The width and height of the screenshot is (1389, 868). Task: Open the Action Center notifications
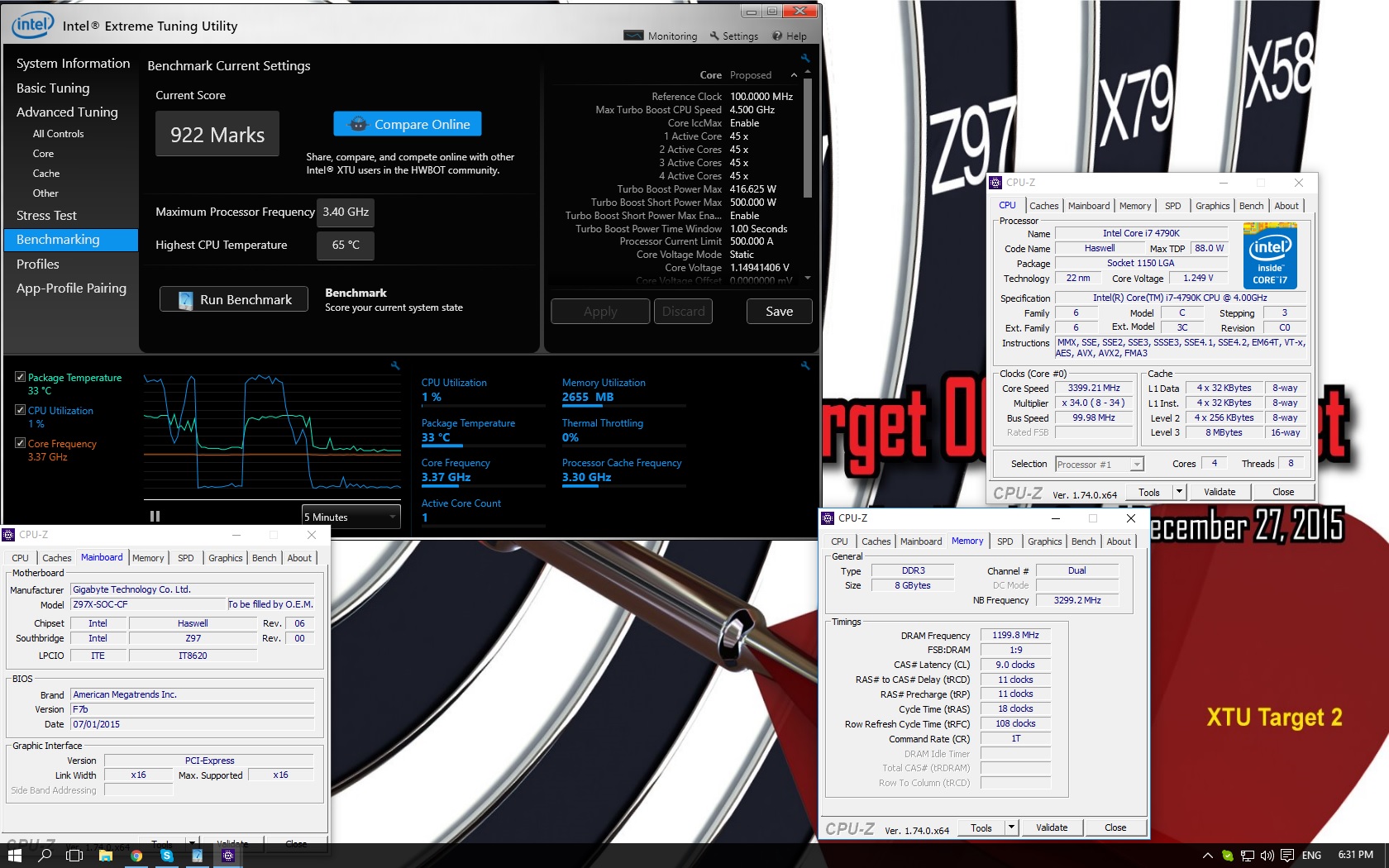click(x=1287, y=856)
